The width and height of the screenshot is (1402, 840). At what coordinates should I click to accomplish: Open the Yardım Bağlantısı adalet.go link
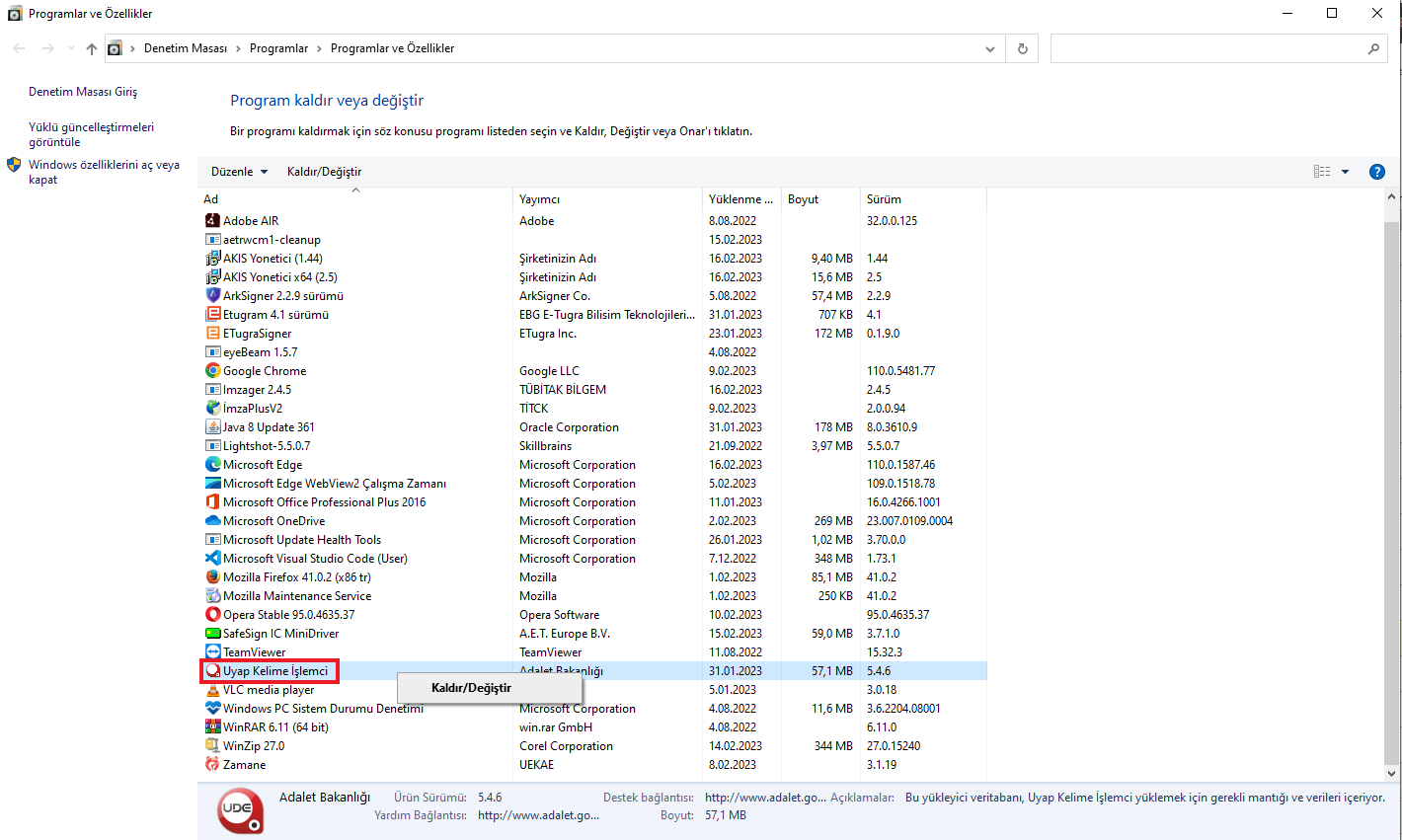538,815
